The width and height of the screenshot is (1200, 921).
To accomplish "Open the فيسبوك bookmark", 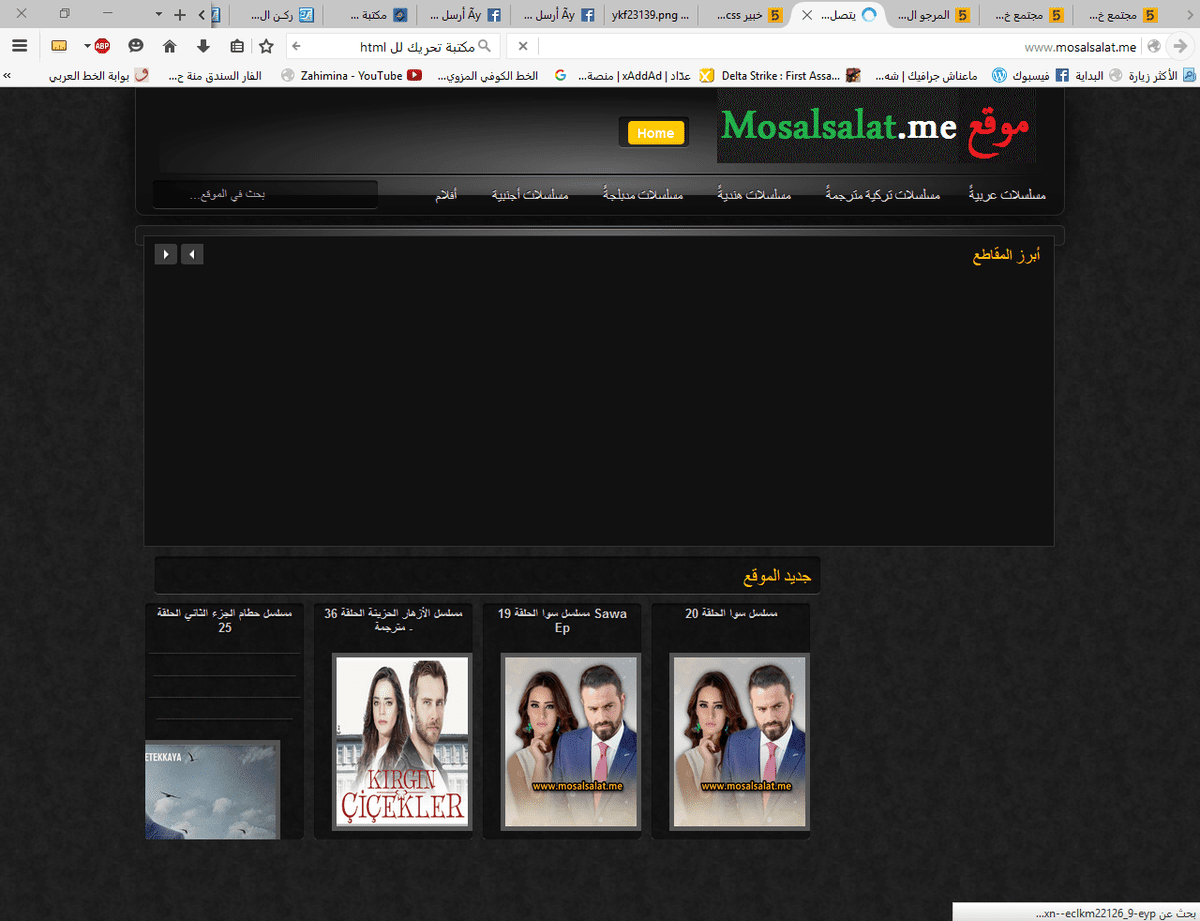I will coord(1040,75).
